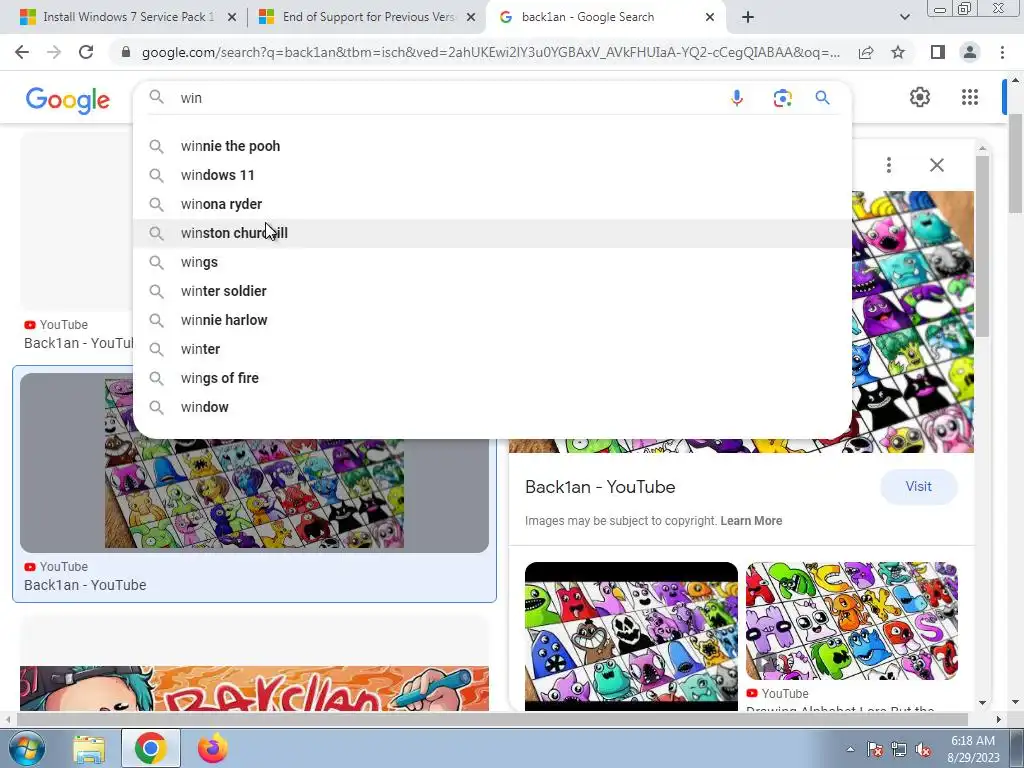This screenshot has height=768, width=1024.
Task: Open the muted volume tray icon
Action: [923, 750]
